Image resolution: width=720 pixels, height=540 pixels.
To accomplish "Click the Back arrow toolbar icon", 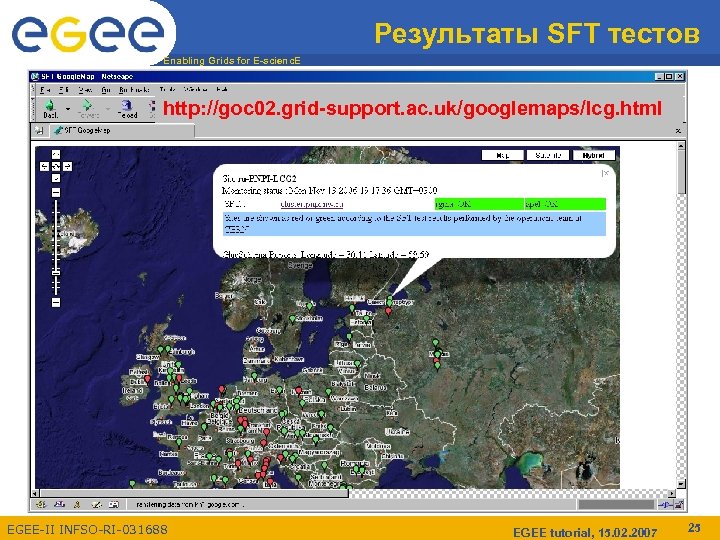I will click(50, 106).
